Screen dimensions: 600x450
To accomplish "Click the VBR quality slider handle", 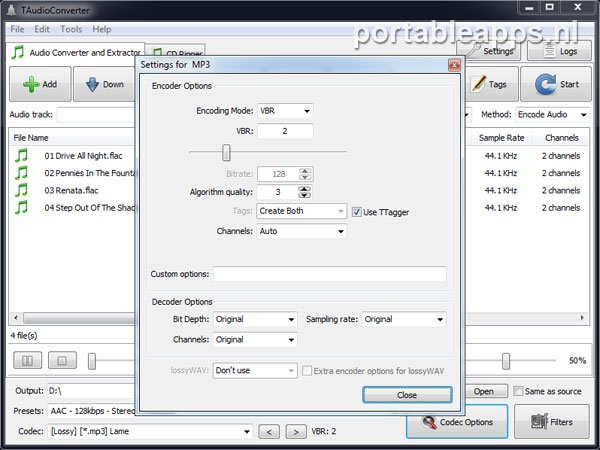I will click(x=226, y=152).
